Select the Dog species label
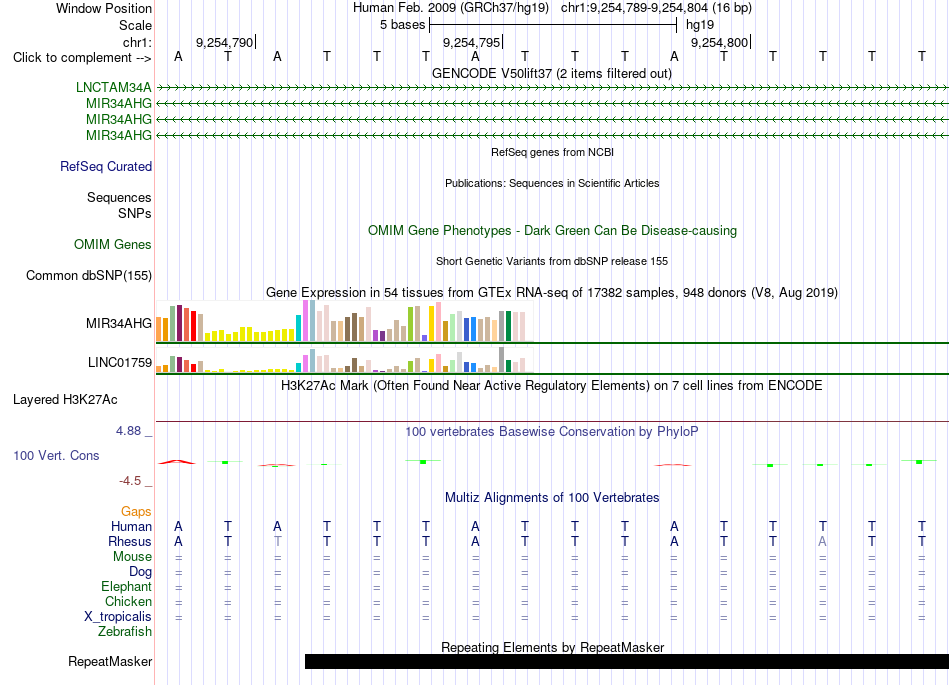Viewport: 950px width, 685px height. [141, 571]
